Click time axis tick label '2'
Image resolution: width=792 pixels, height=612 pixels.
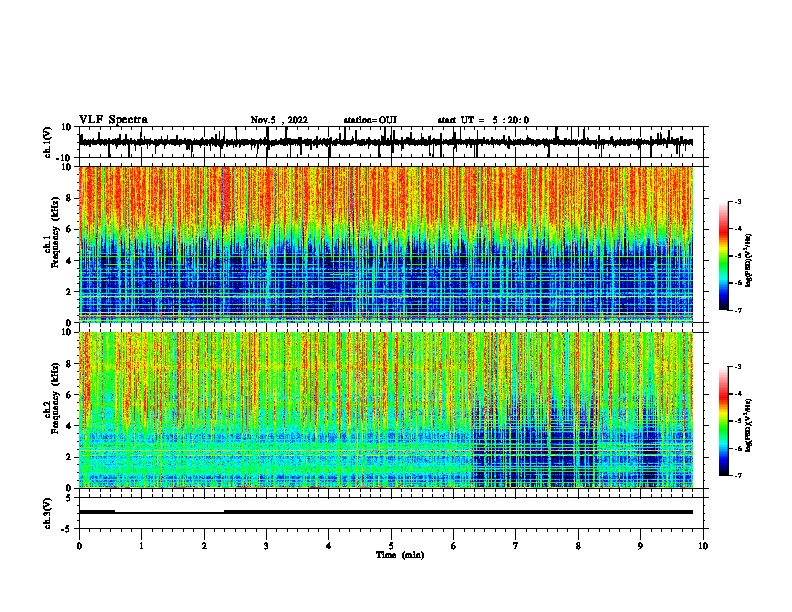pos(204,546)
